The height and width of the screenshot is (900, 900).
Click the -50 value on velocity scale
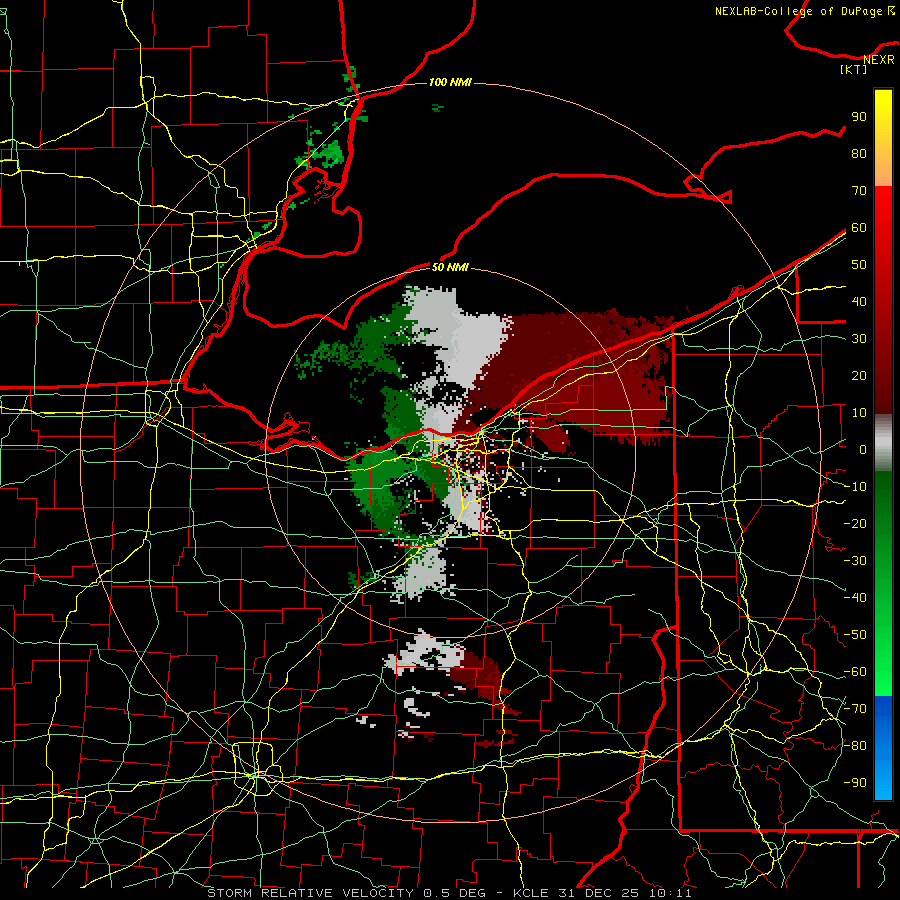point(855,635)
